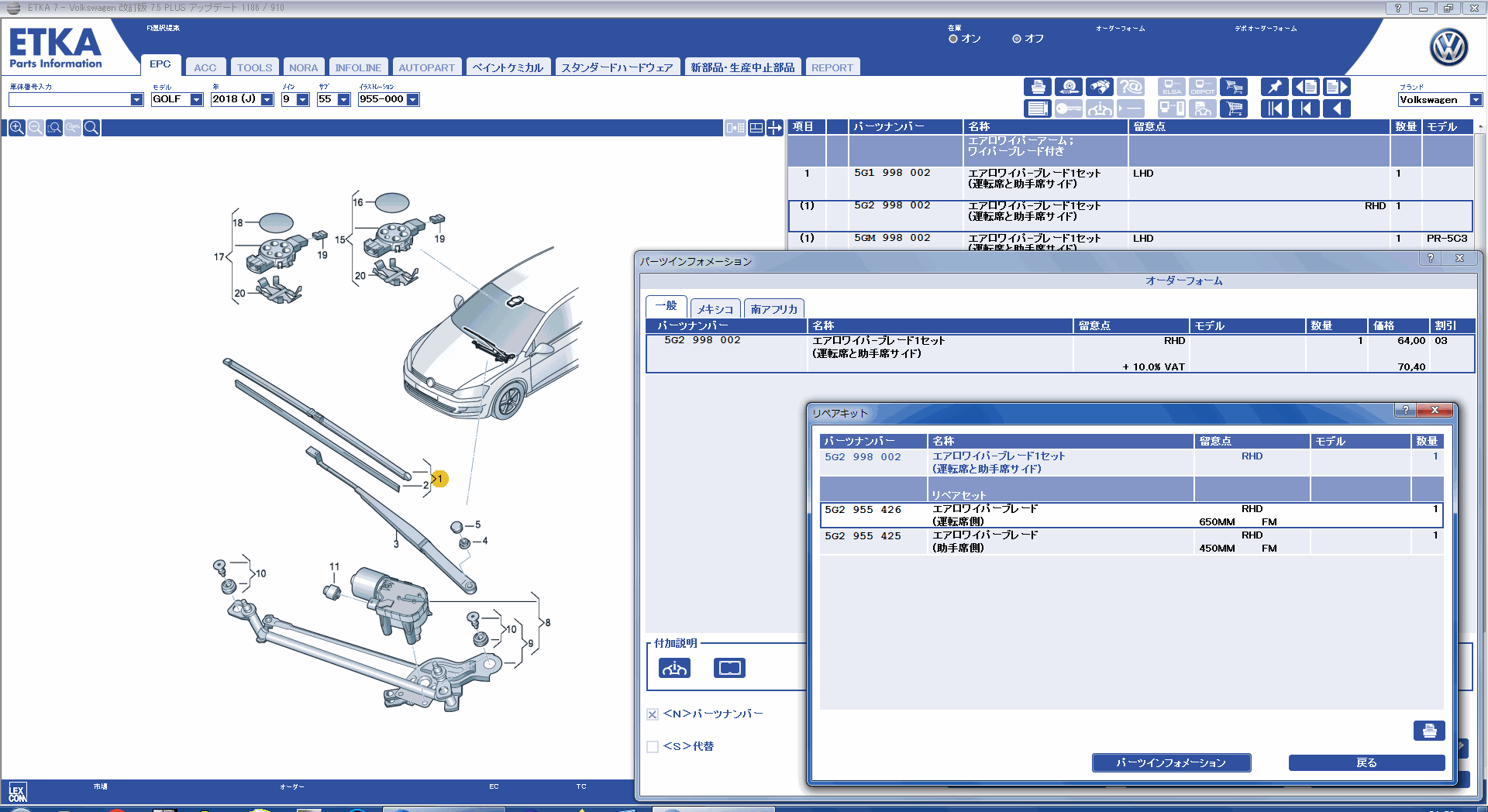Select the stock On radio button
Screen dimensions: 1488x812
[x=953, y=39]
